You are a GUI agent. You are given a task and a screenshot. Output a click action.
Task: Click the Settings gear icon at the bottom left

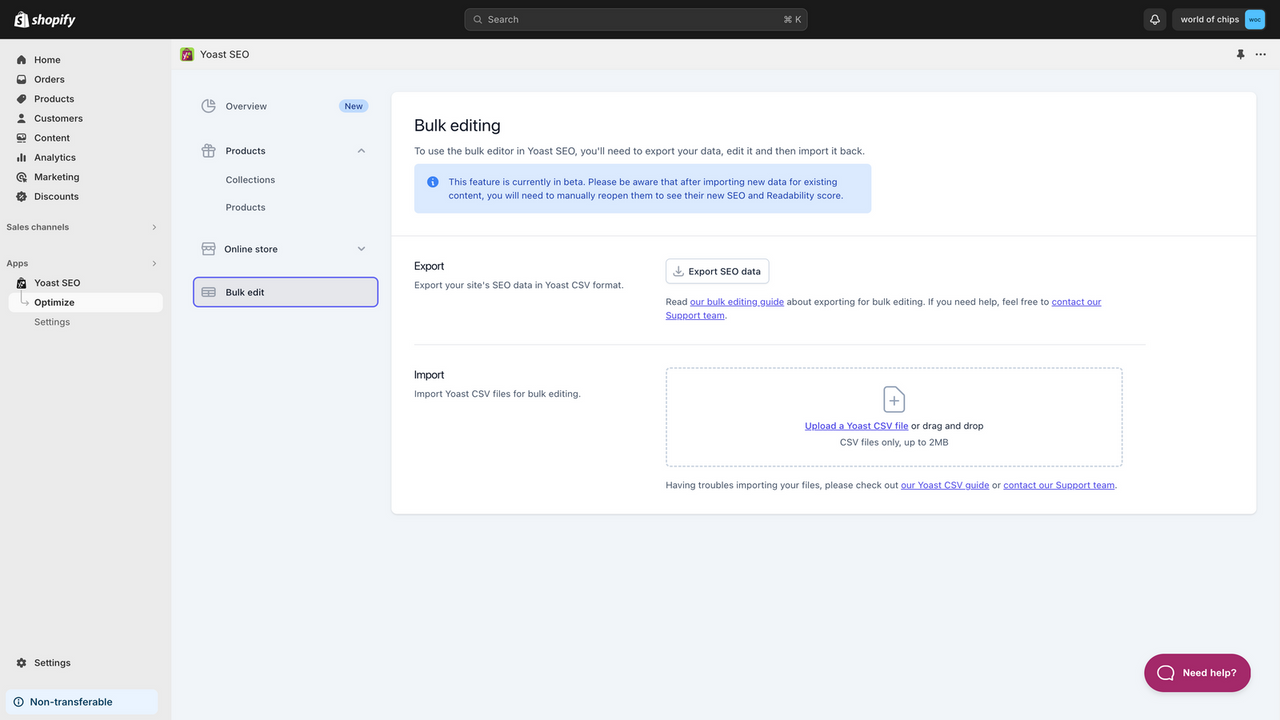click(21, 663)
